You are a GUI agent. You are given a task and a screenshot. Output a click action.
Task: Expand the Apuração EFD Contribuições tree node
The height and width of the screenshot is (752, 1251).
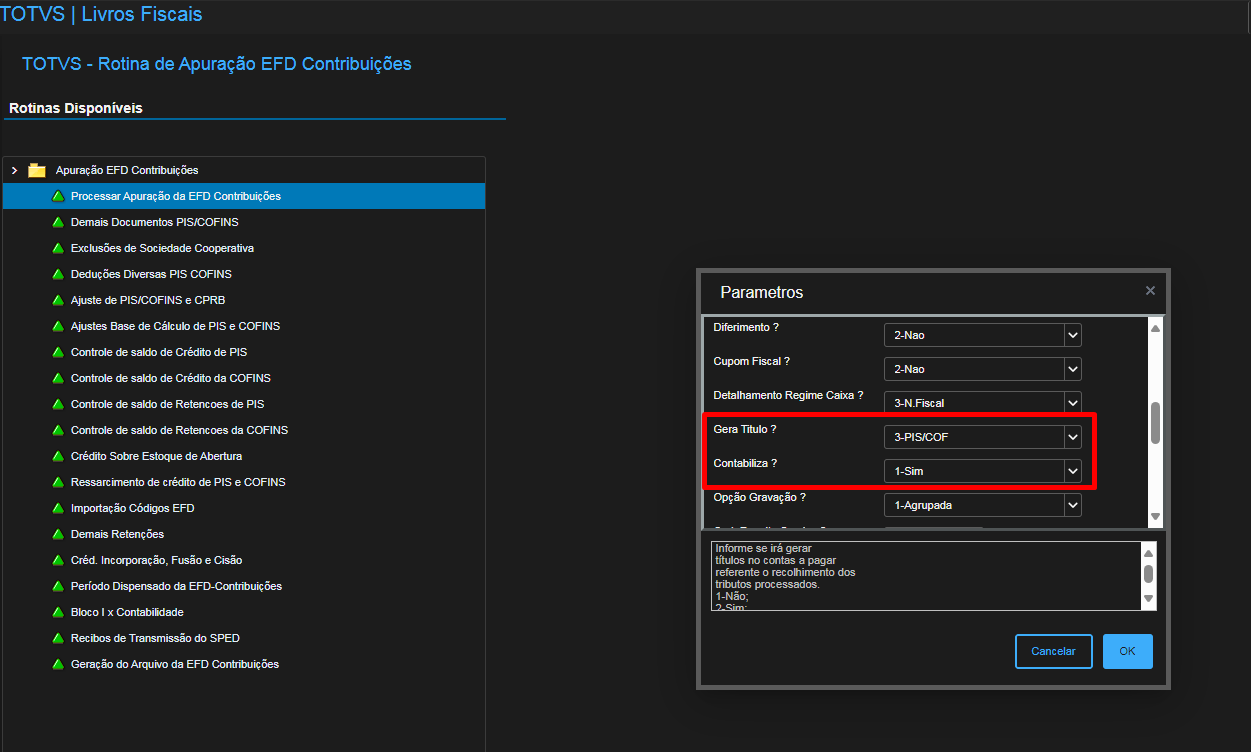(x=14, y=170)
